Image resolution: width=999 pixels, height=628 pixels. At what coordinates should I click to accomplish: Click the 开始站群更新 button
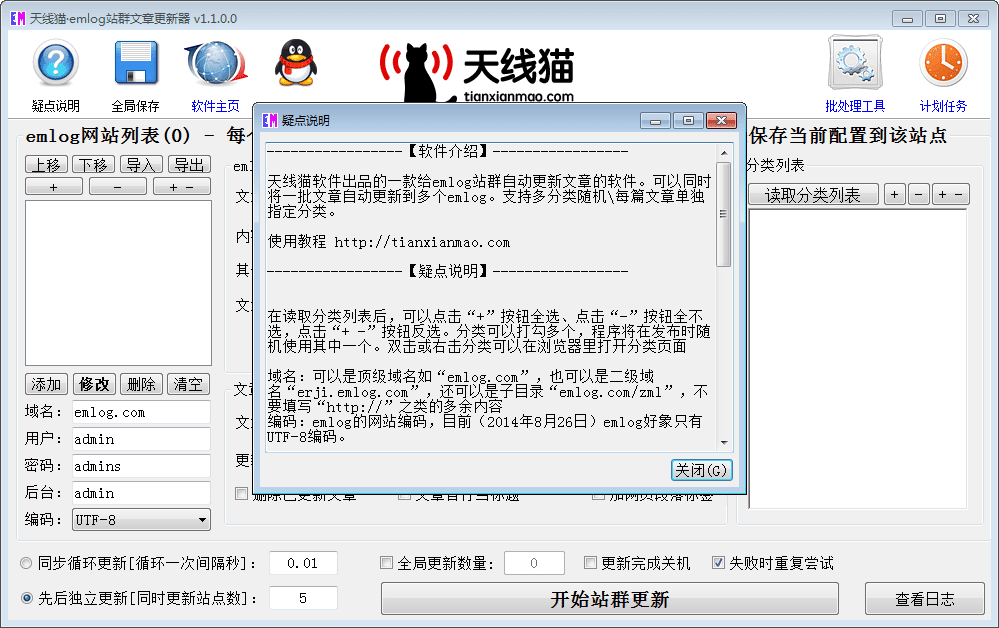pyautogui.click(x=610, y=599)
